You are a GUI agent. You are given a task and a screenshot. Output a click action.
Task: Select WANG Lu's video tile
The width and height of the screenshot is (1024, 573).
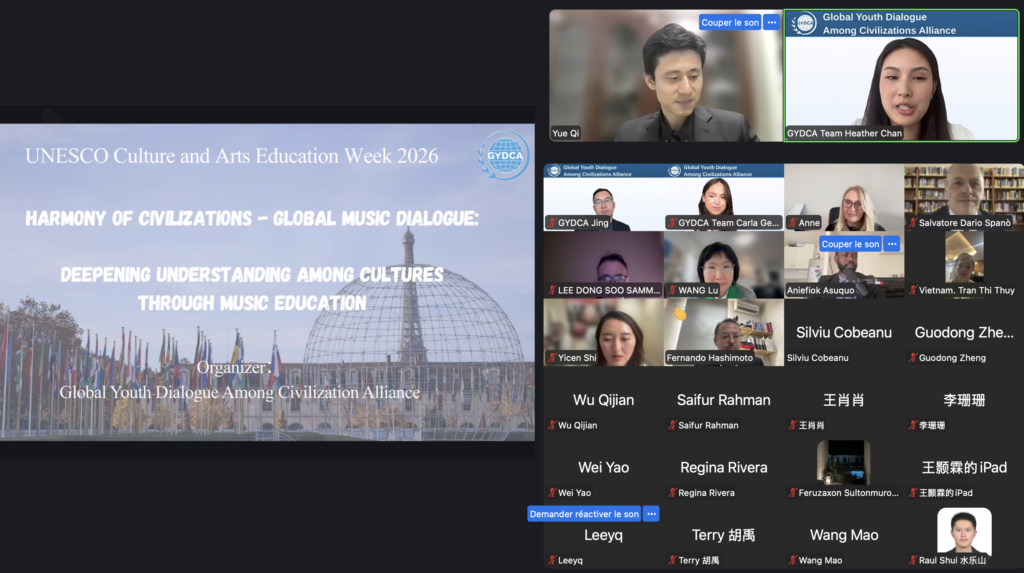coord(724,265)
